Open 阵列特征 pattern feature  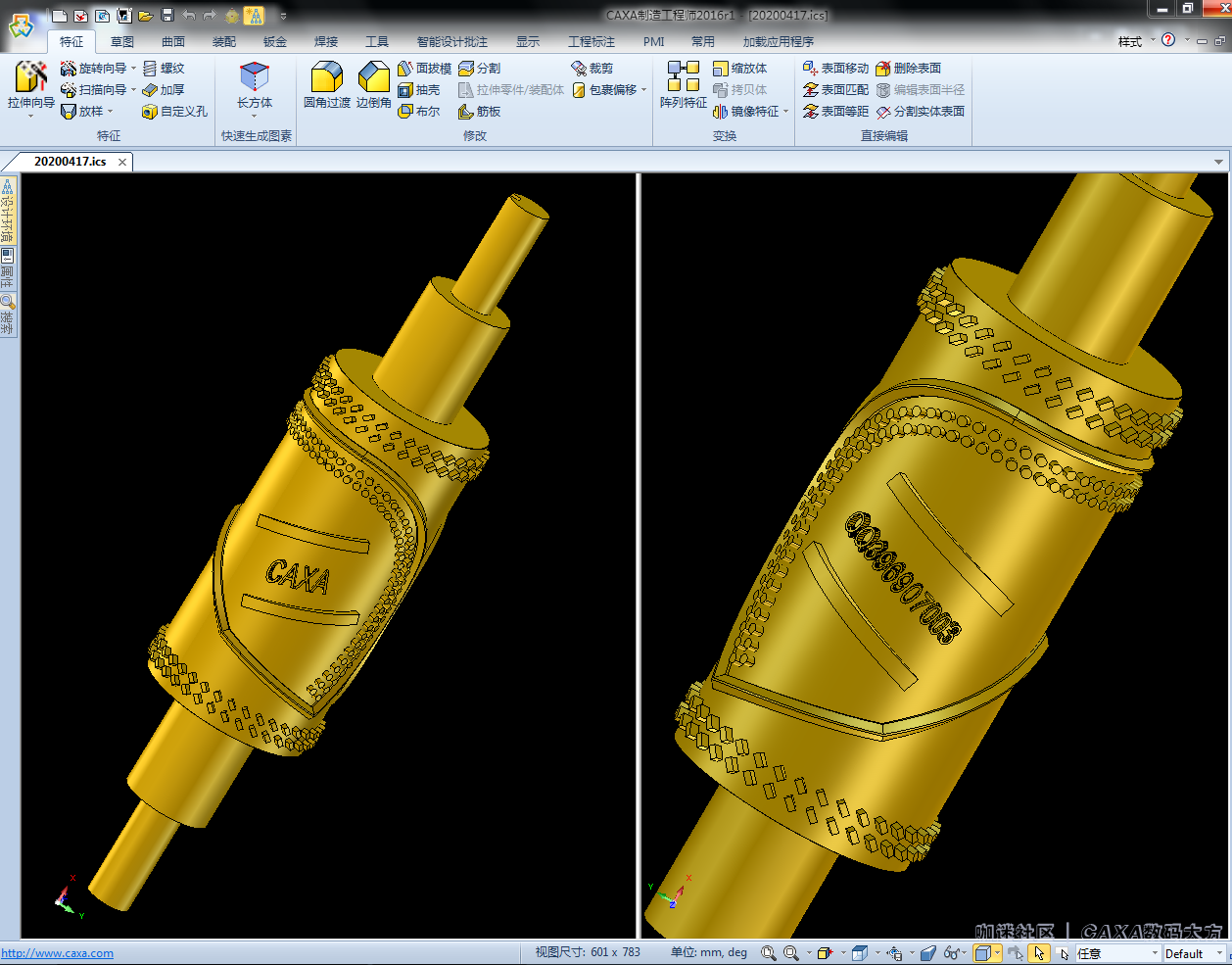pos(684,84)
